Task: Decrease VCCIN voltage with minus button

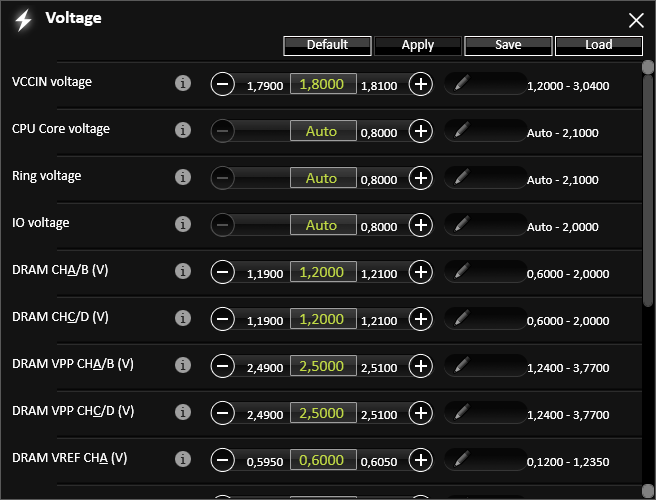Action: 223,84
